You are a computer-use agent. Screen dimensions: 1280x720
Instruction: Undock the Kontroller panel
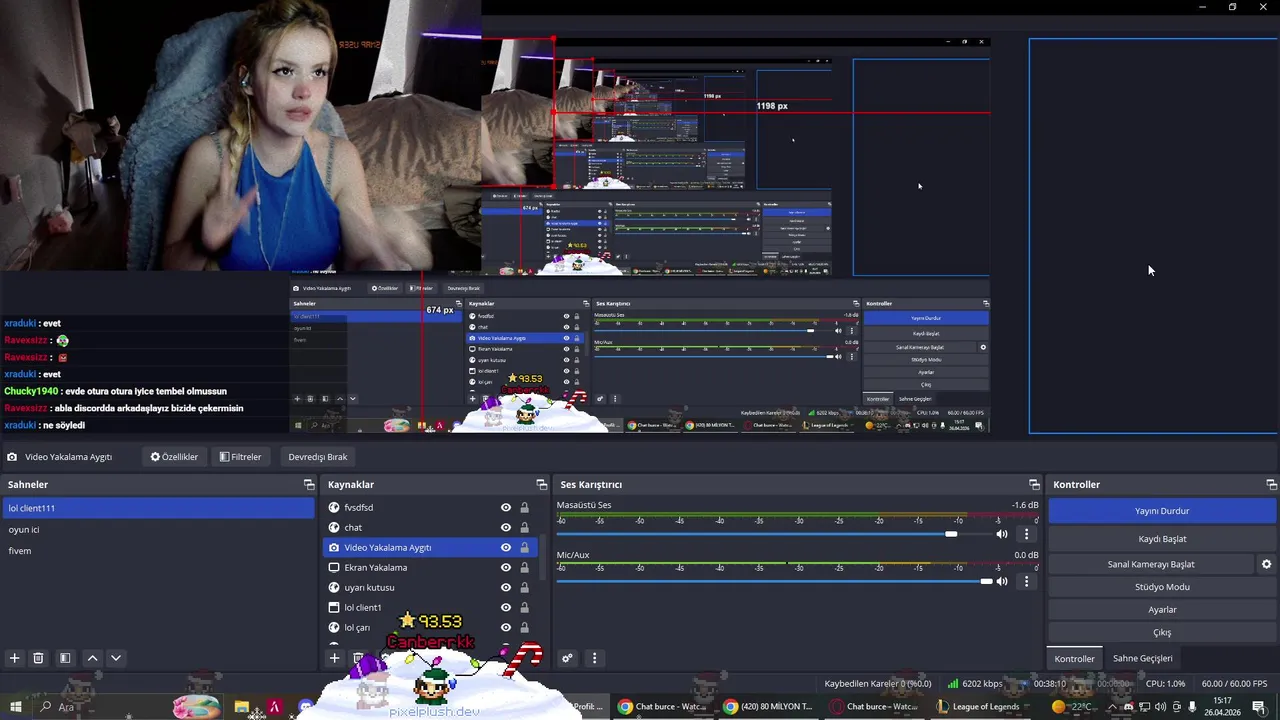[1271, 484]
